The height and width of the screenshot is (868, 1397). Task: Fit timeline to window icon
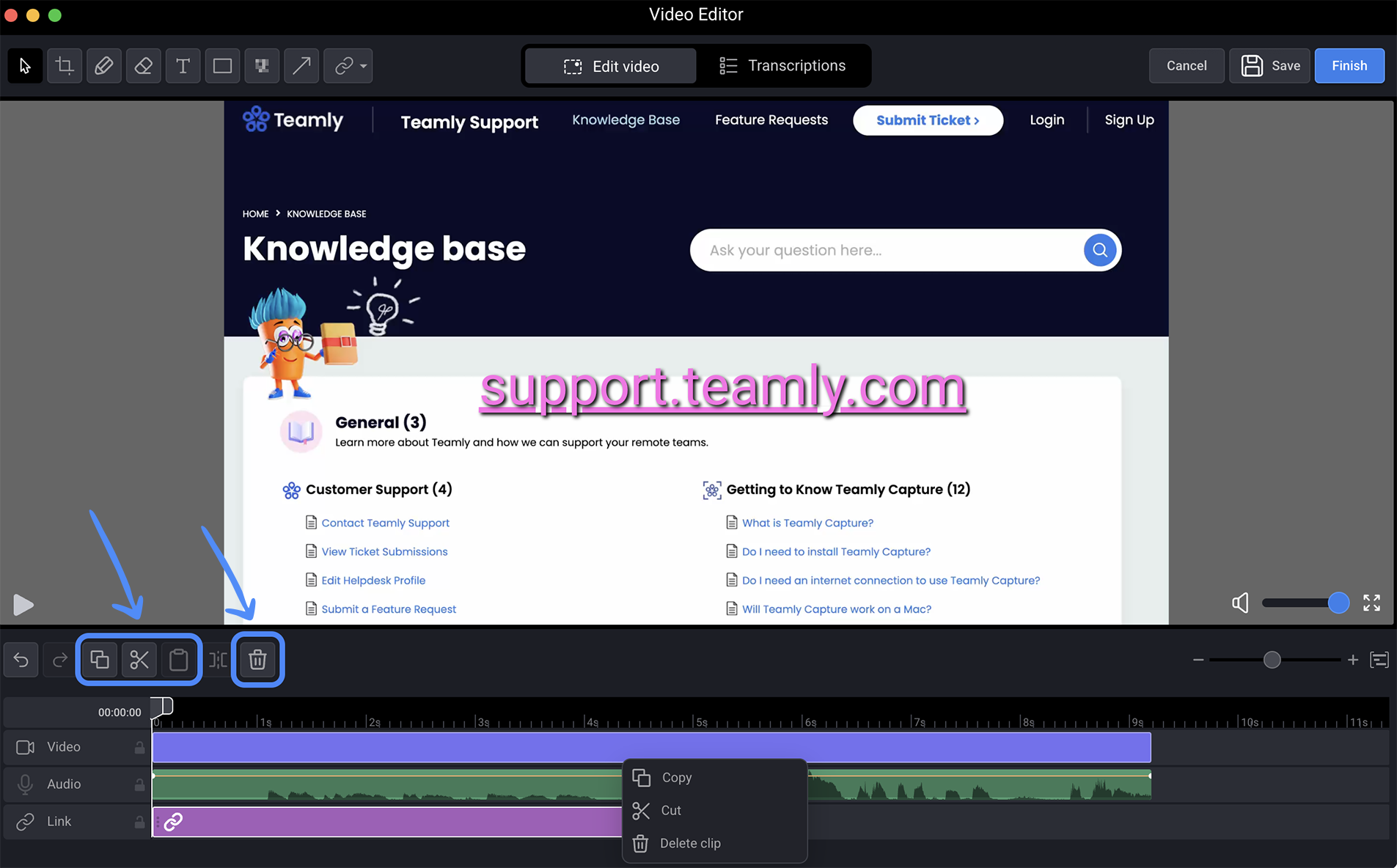click(x=1379, y=660)
